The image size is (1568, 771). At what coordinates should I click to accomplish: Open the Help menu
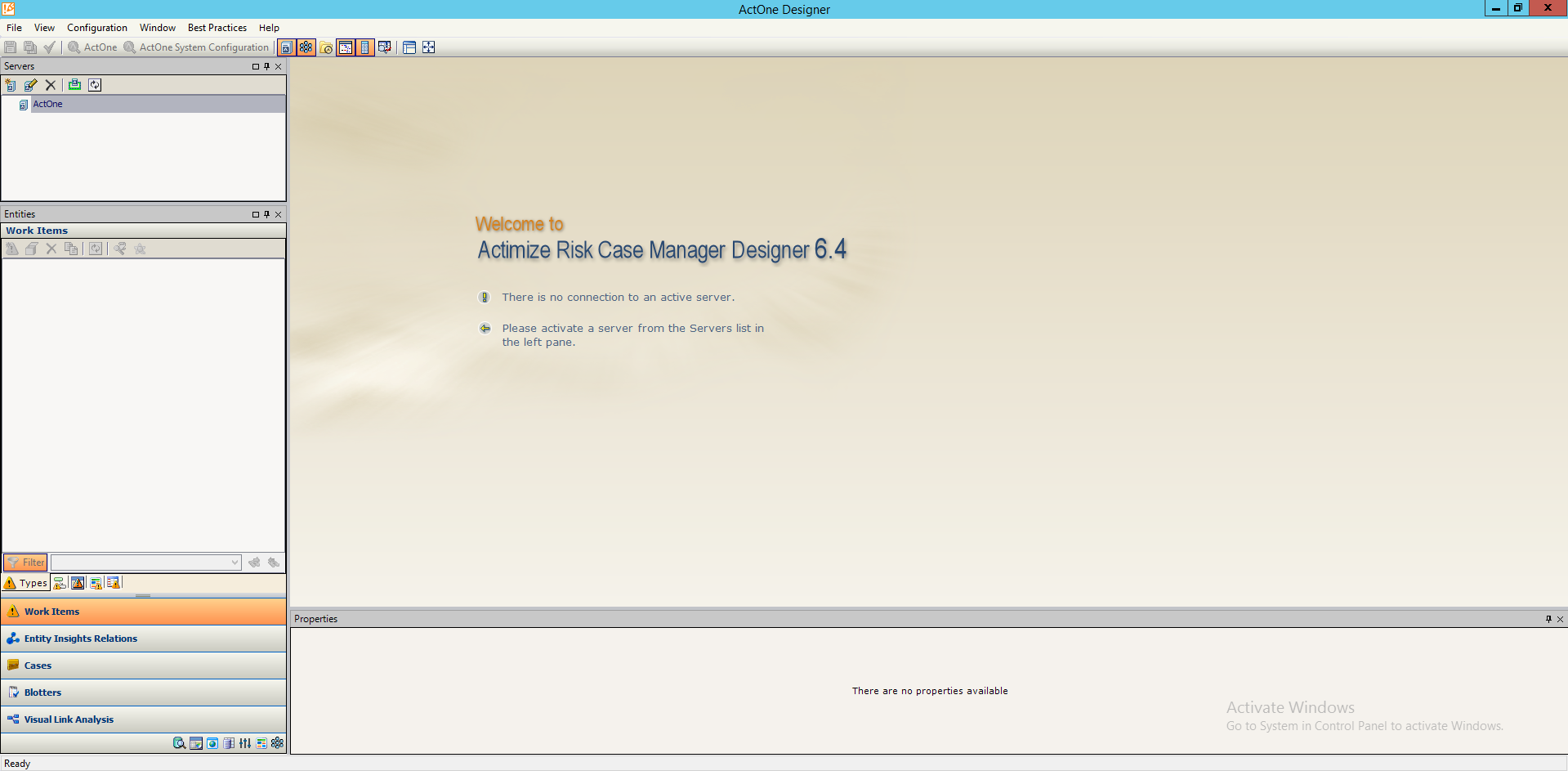[x=269, y=28]
